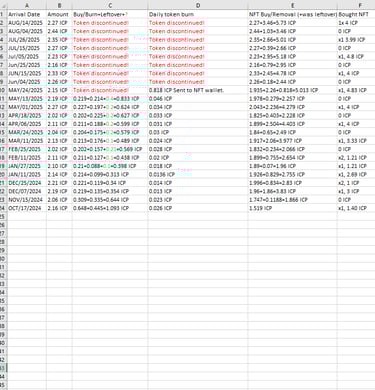Click the JUL/26/2025 date cell
The image size is (375, 390).
tap(27, 39)
